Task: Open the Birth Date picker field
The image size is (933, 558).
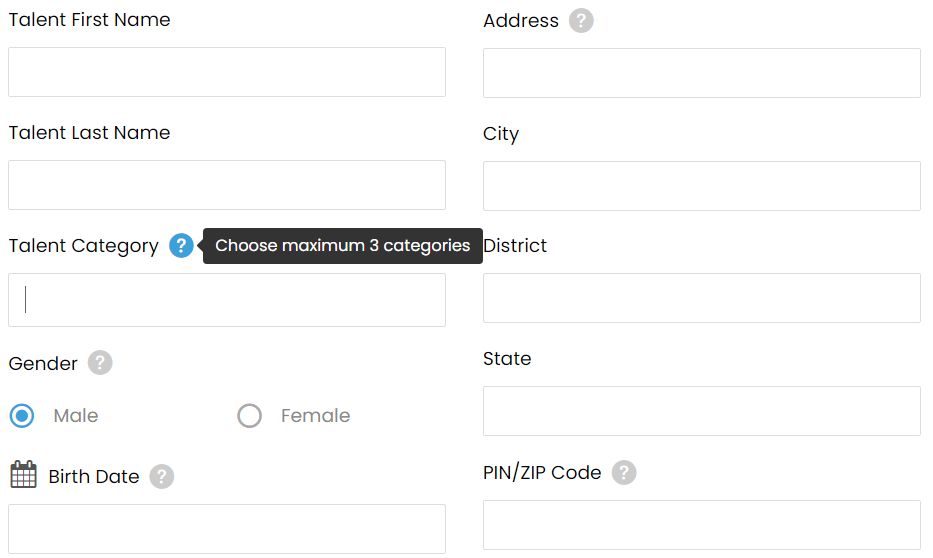Action: [227, 529]
